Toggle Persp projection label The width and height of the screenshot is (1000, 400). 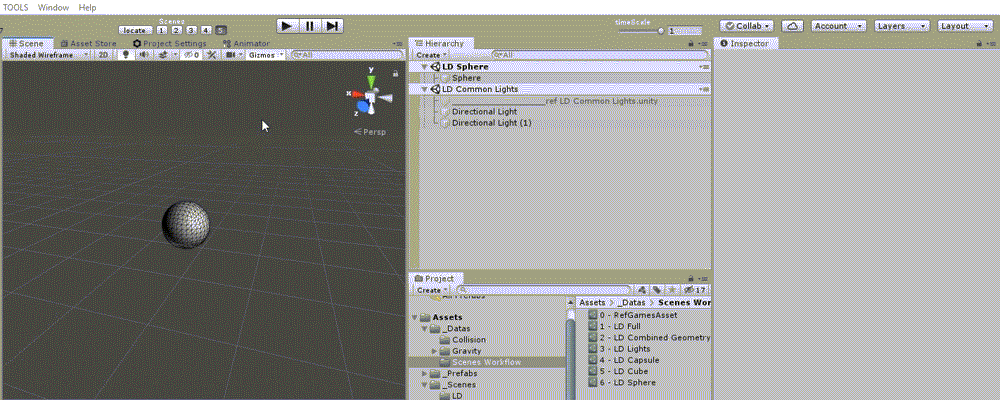point(371,132)
